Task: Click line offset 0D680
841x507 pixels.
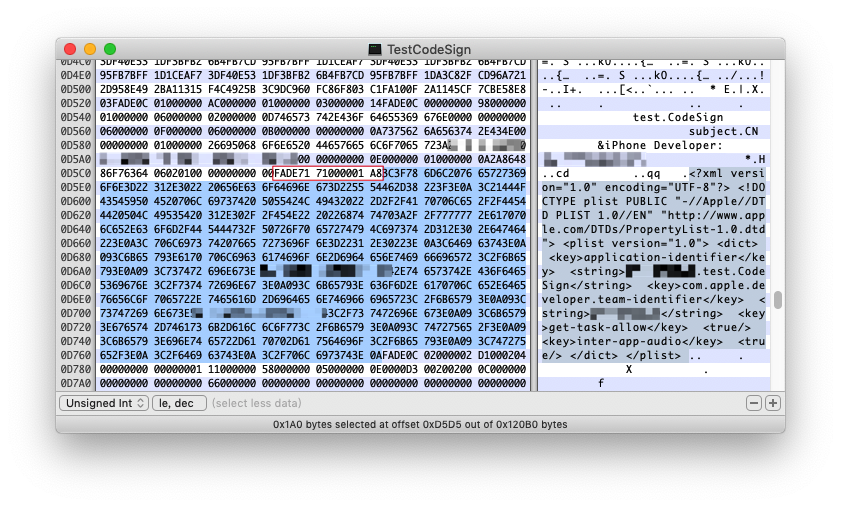Action: coord(76,257)
